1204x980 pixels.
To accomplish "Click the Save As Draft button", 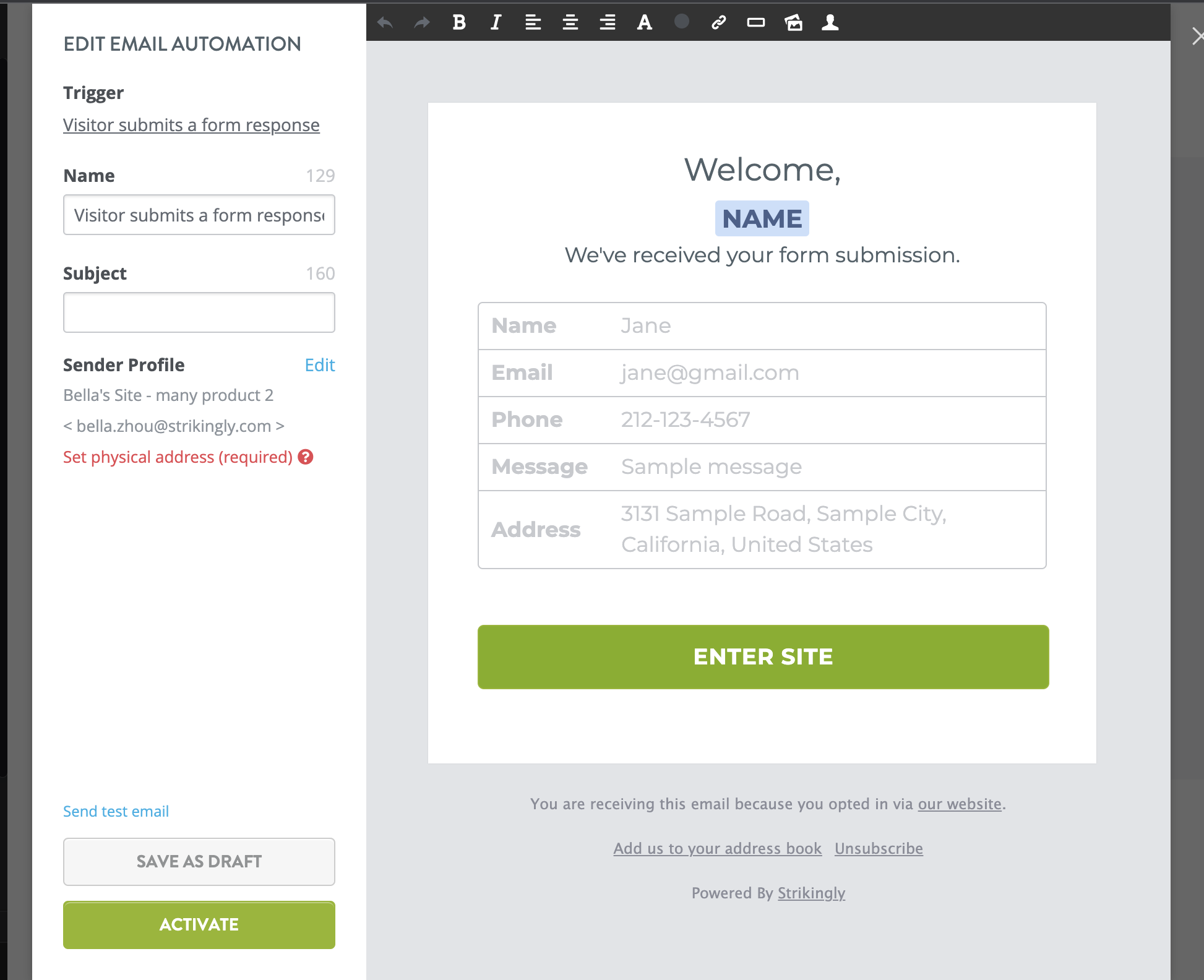I will pos(199,861).
